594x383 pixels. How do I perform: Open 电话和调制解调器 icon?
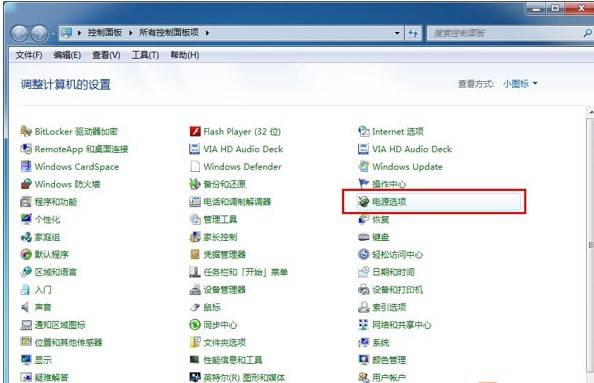[x=195, y=202]
